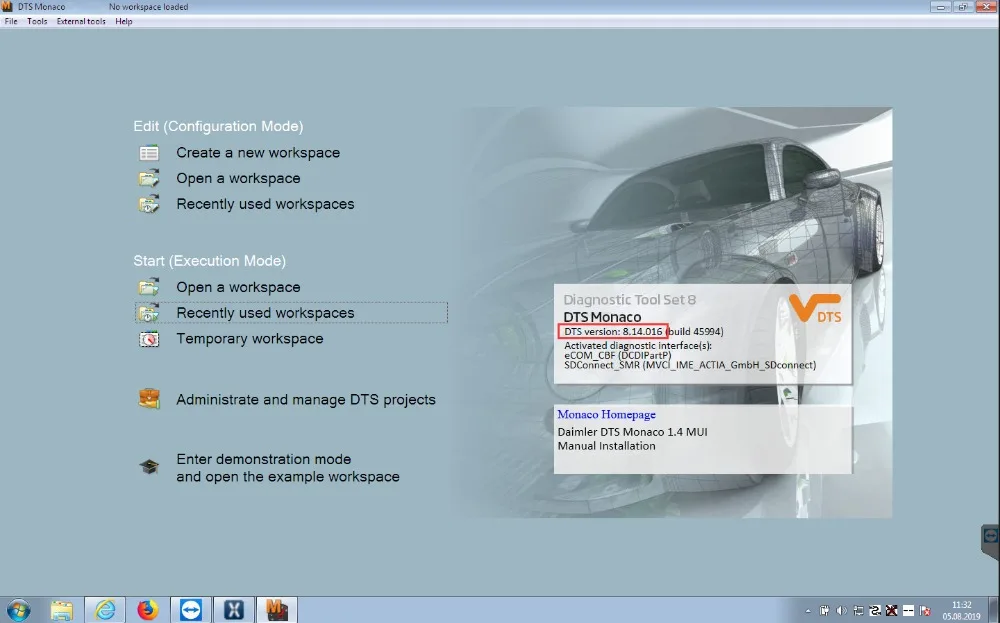Click the taskbar clock showing 11:32
Viewport: 1000px width, 623px height.
coord(962,610)
